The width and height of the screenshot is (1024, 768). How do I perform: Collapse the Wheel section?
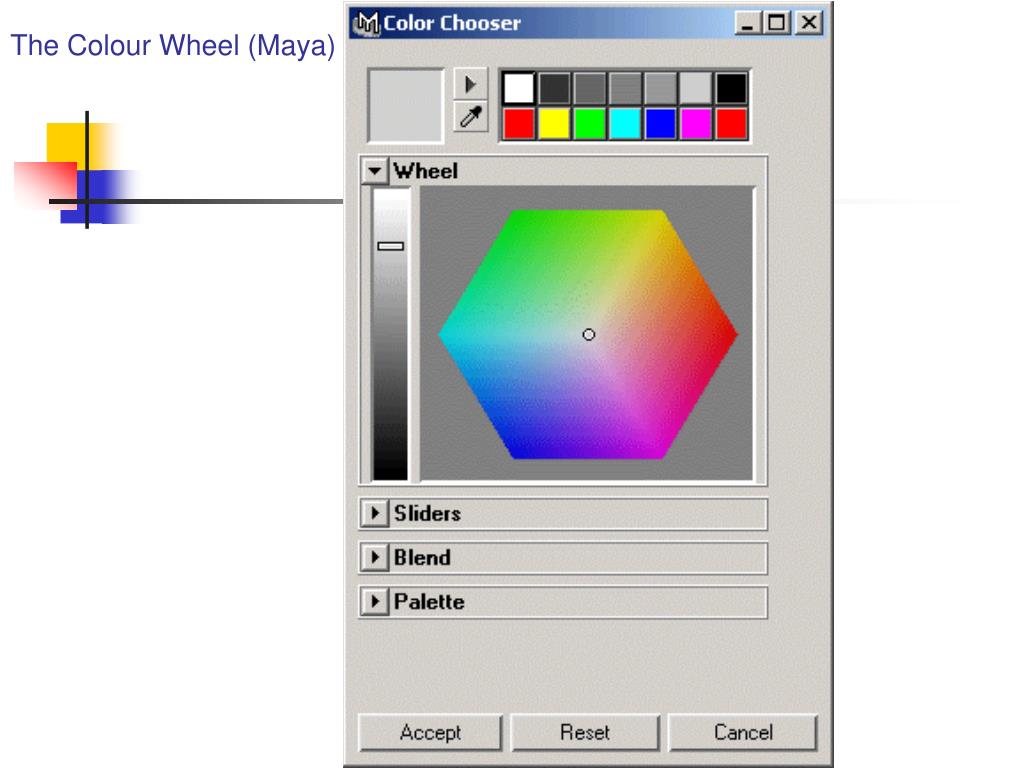click(x=374, y=171)
